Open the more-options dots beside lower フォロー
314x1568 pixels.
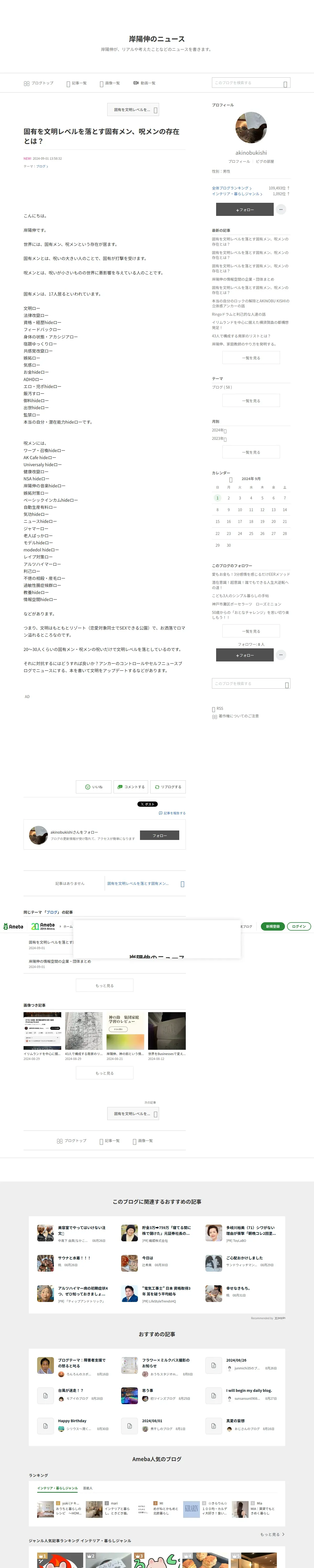click(281, 655)
